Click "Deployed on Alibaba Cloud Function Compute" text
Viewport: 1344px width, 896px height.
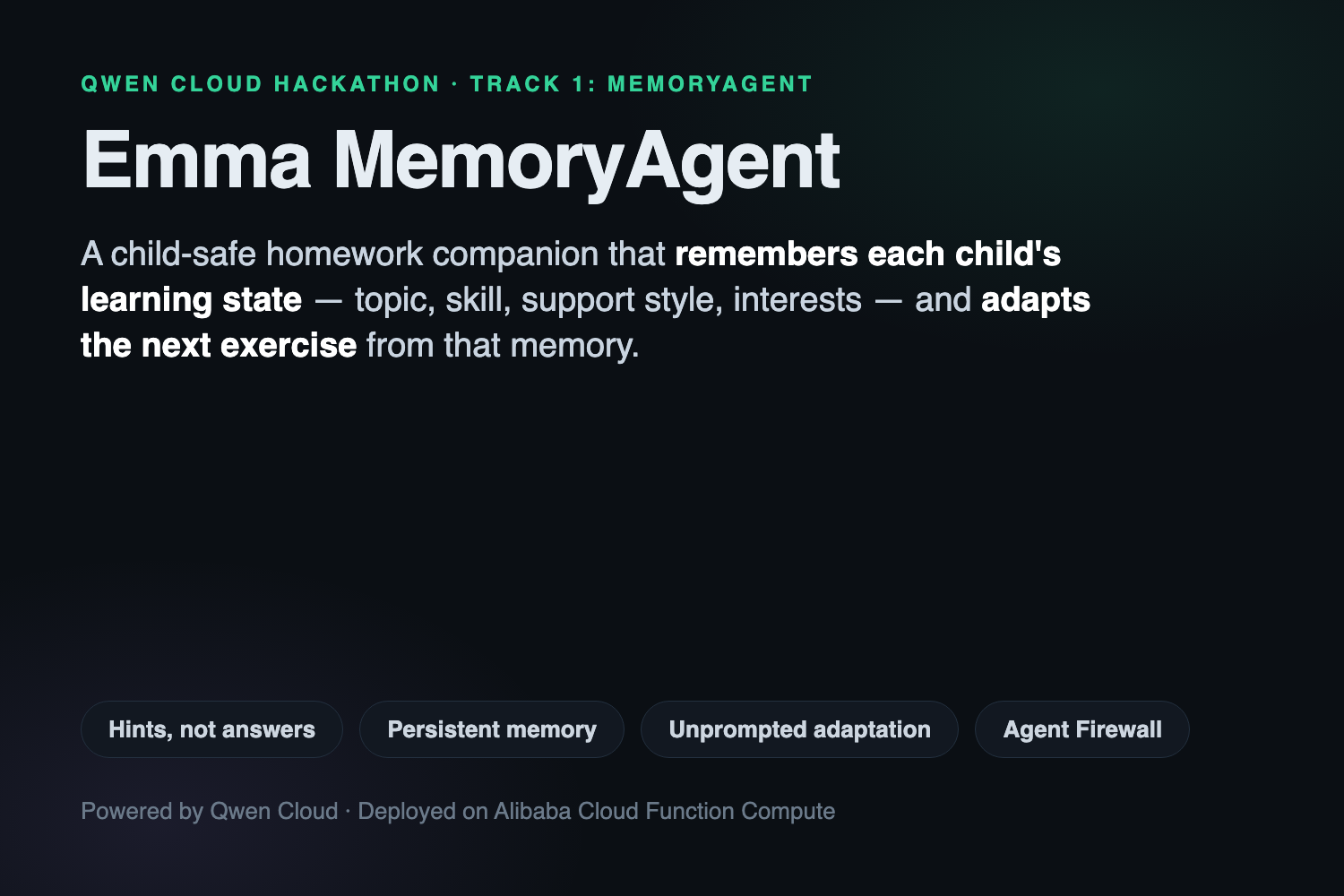(x=597, y=812)
